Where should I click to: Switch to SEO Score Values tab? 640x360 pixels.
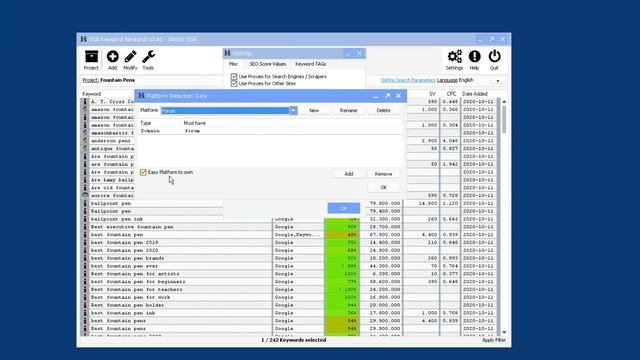(x=267, y=64)
